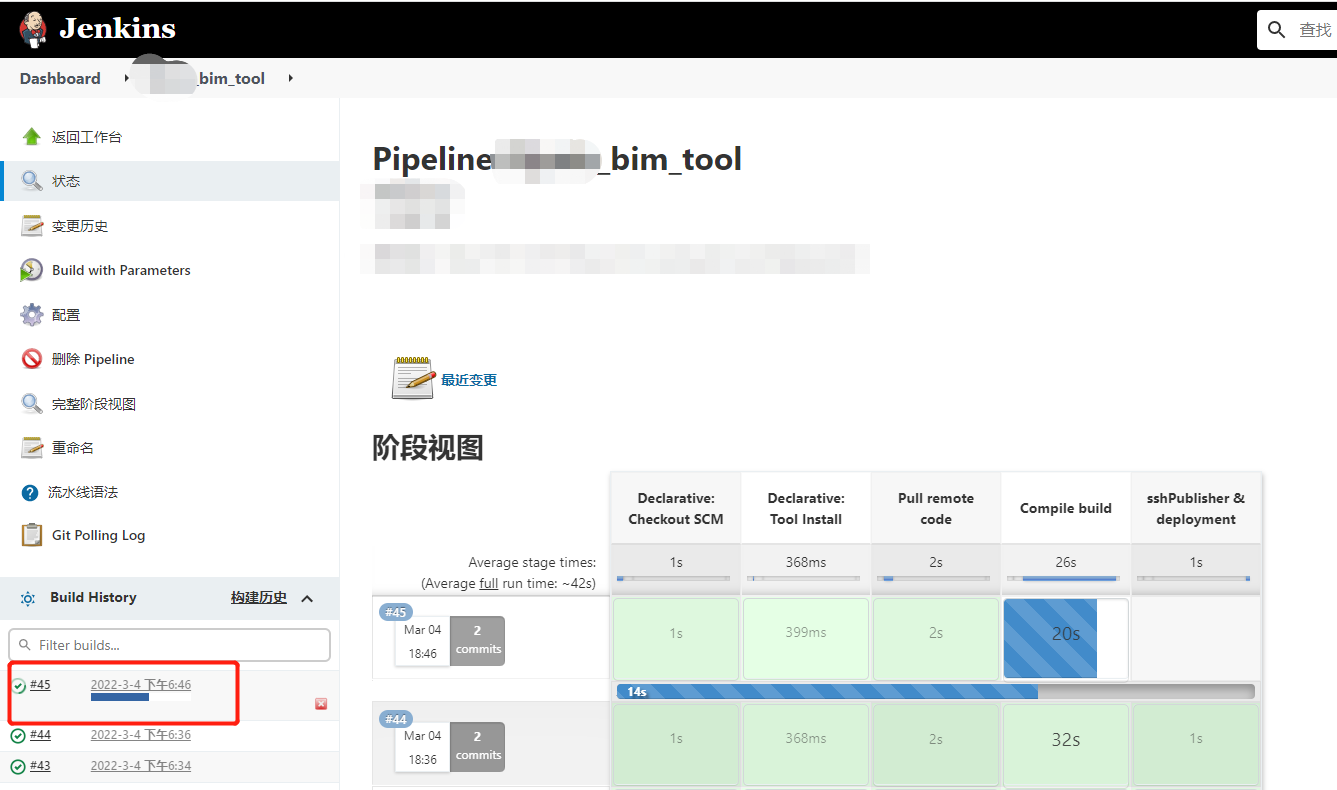Focus the Filter builds input field
The height and width of the screenshot is (790, 1337).
170,645
